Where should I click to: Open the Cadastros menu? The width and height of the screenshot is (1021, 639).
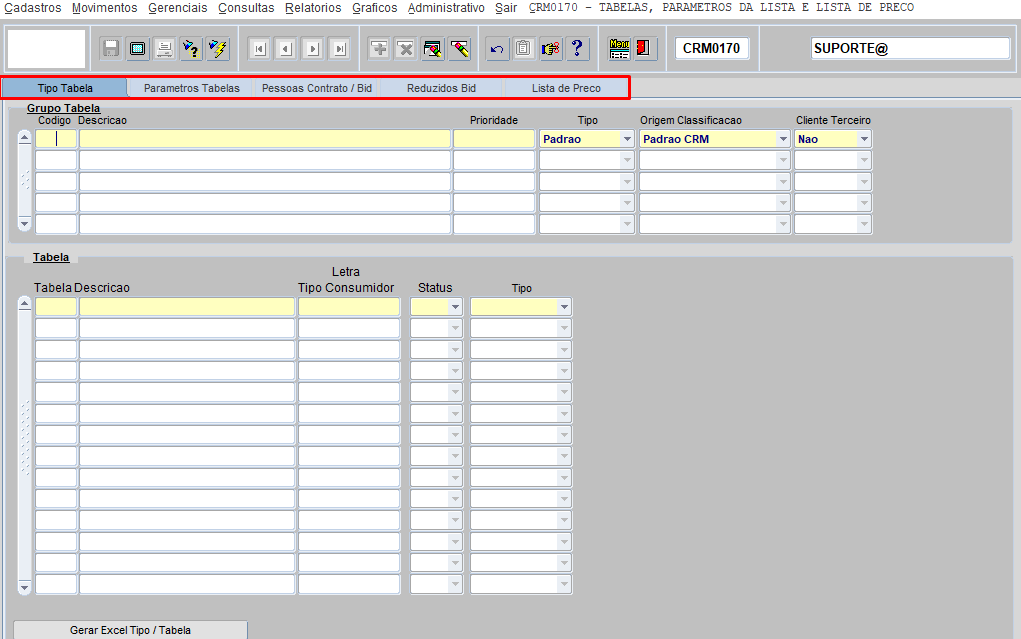33,8
